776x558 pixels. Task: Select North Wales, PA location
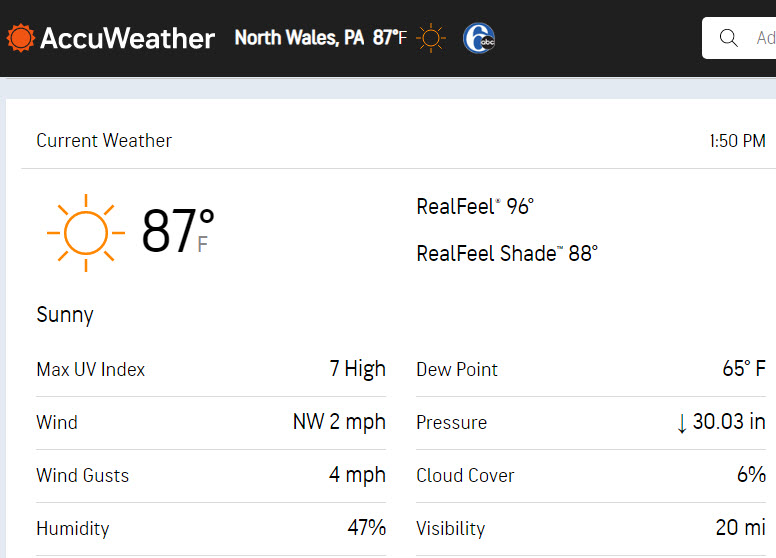pos(299,38)
